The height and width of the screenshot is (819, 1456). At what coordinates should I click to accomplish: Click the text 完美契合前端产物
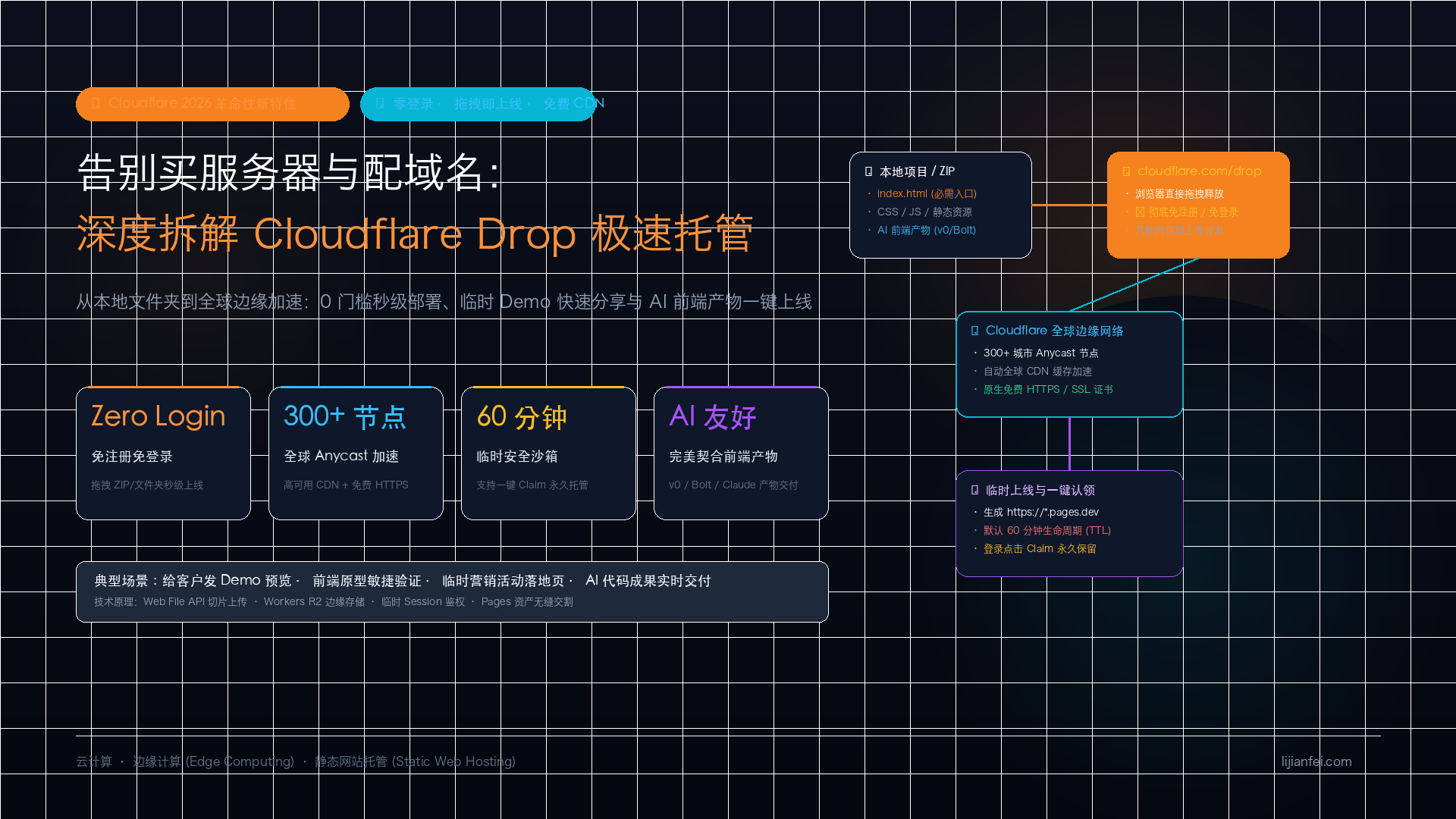click(x=723, y=457)
